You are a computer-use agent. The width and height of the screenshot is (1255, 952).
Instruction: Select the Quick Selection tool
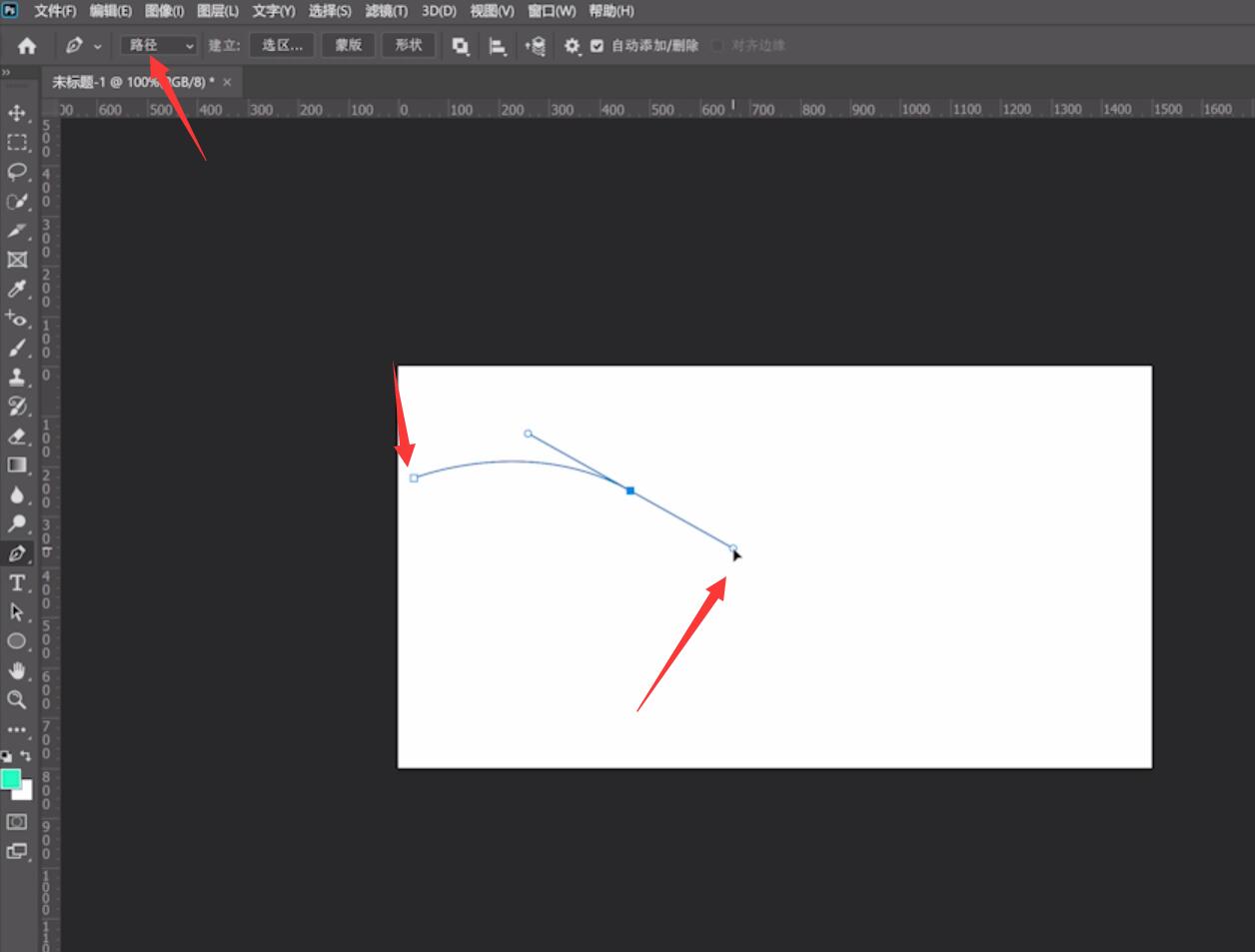coord(17,201)
